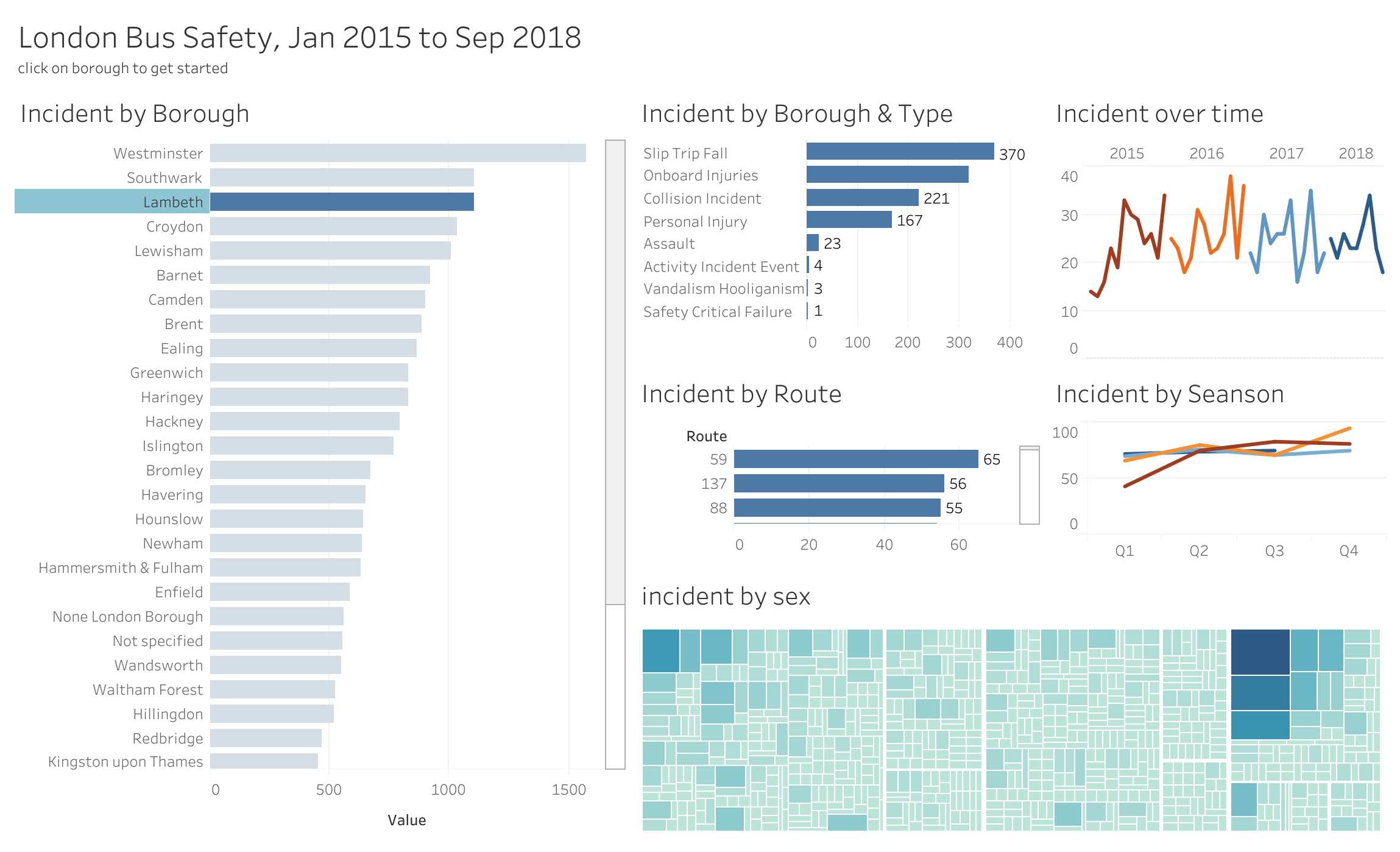The image size is (1400, 852).
Task: Click Brent in the borough list
Action: tap(184, 324)
